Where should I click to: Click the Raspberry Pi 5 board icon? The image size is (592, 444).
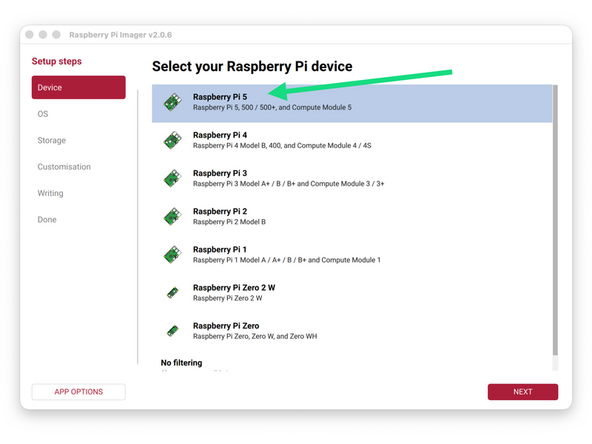click(x=173, y=102)
